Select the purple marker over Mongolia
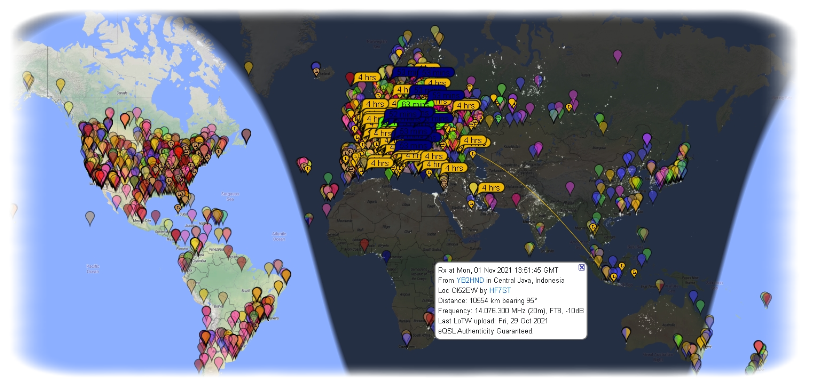This screenshot has height=386, width=816. pyautogui.click(x=647, y=139)
